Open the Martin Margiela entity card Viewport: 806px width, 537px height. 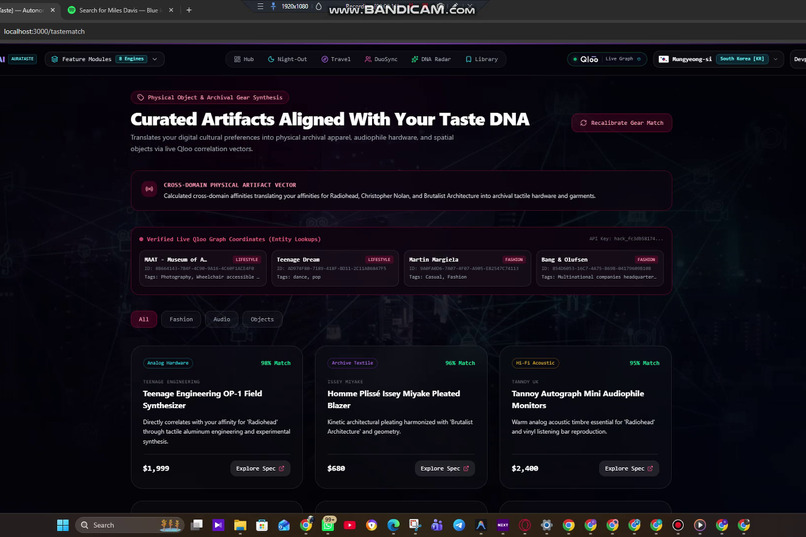tap(467, 268)
